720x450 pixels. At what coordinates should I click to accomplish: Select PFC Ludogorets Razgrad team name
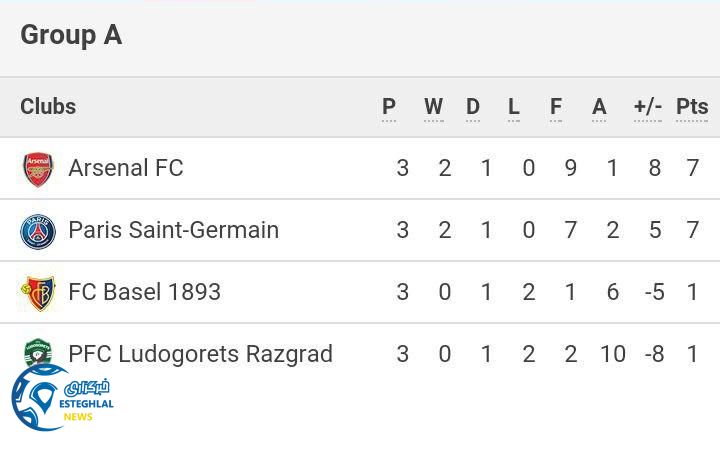200,354
